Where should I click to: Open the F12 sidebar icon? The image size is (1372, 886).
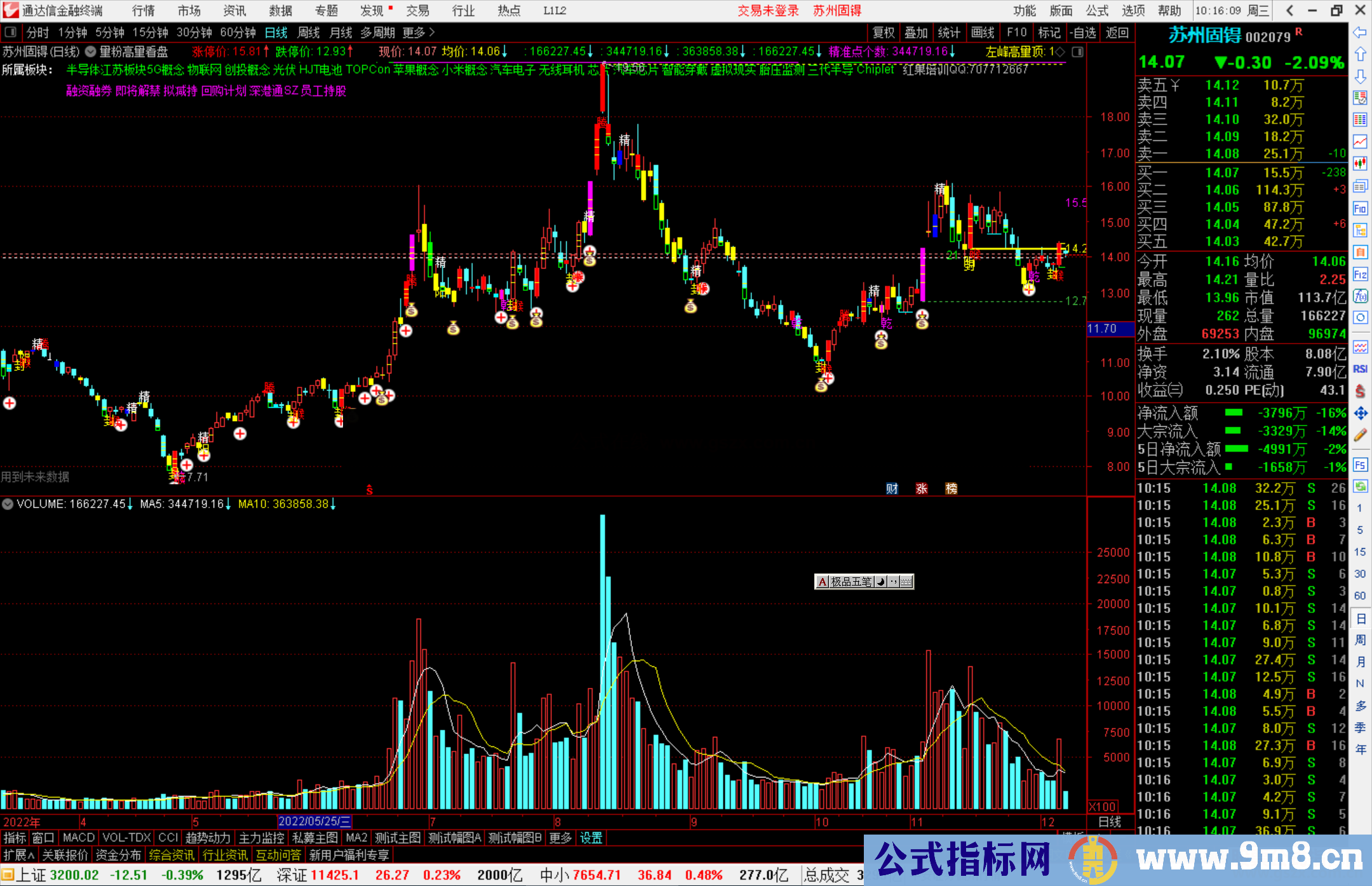coord(1360,274)
